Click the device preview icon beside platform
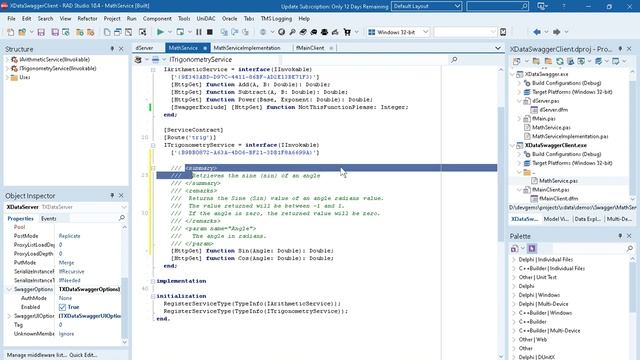Screen dimensions: 640x360 tap(503, 32)
